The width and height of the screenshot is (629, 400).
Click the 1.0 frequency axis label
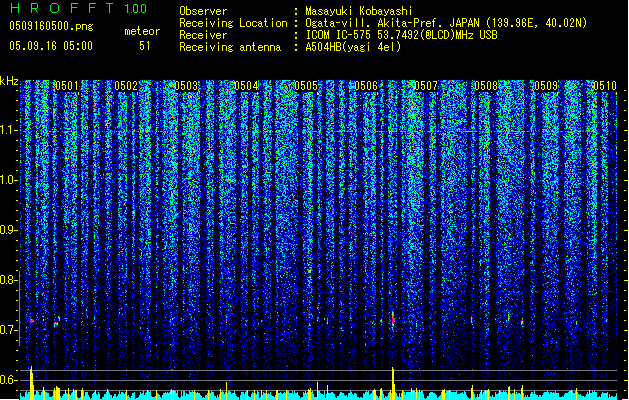click(8, 180)
